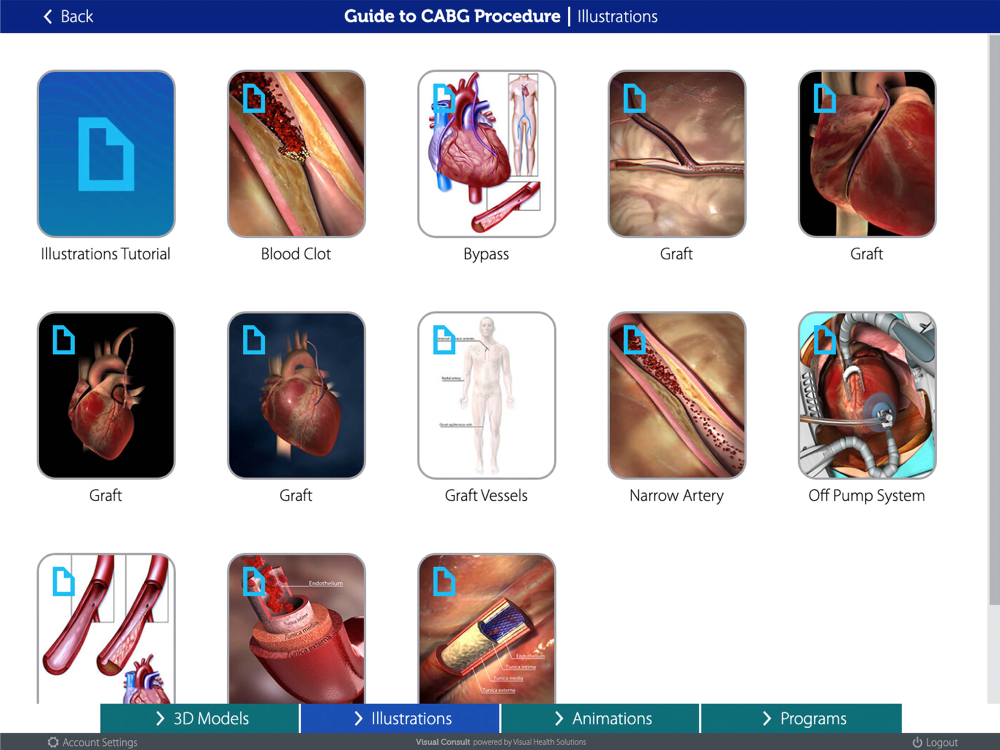Click the vertical scrollbar on right

coord(994,319)
